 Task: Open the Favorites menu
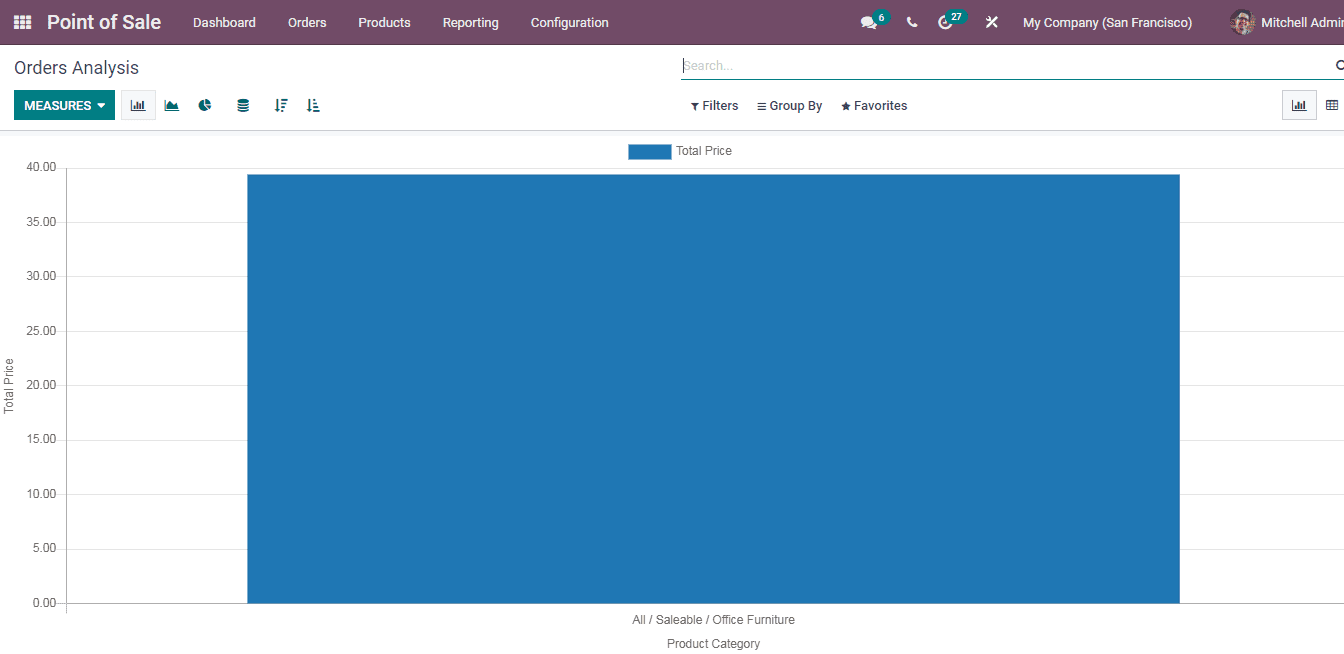[x=873, y=105]
